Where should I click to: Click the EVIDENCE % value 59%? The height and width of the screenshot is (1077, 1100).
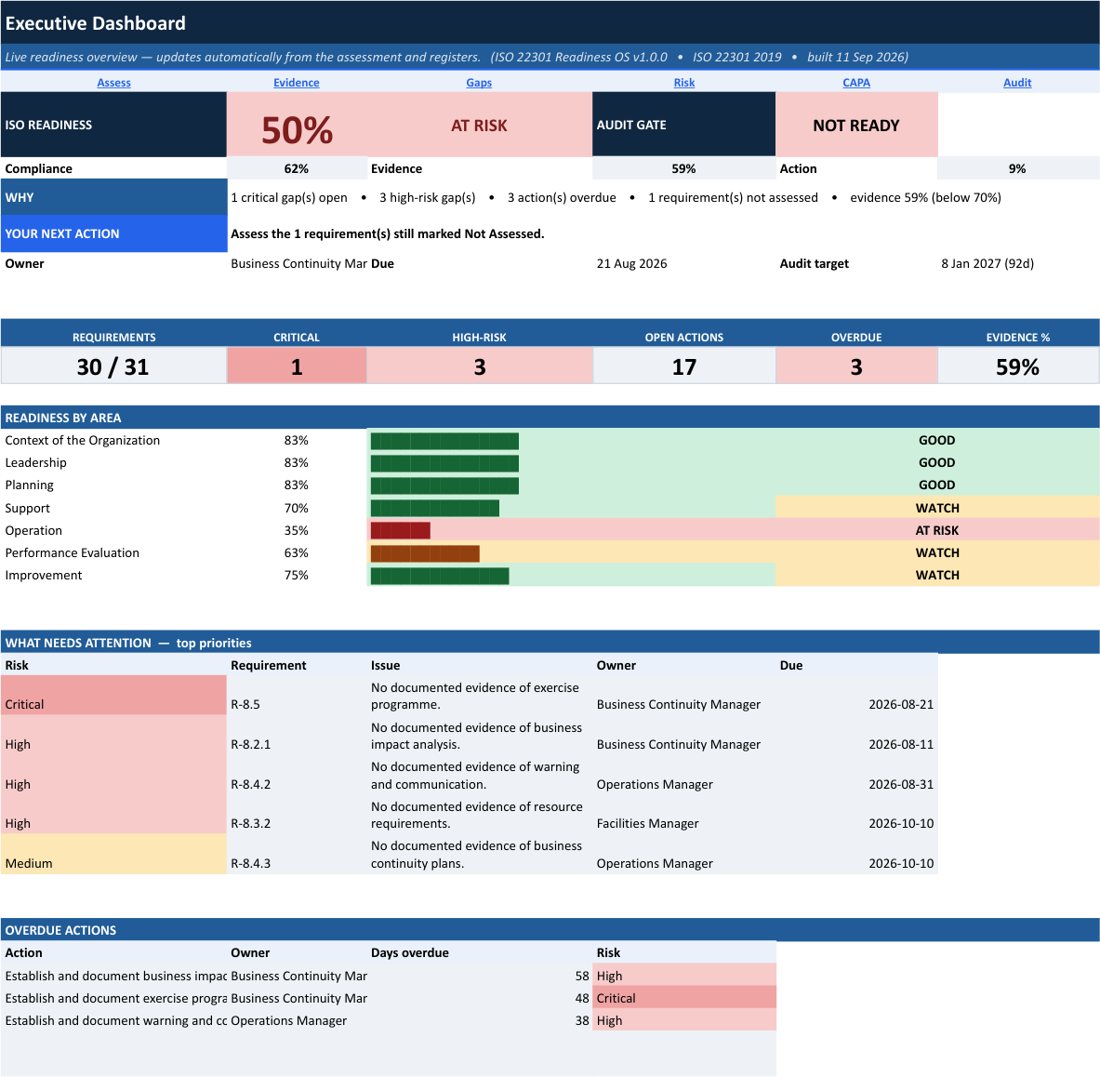1017,366
